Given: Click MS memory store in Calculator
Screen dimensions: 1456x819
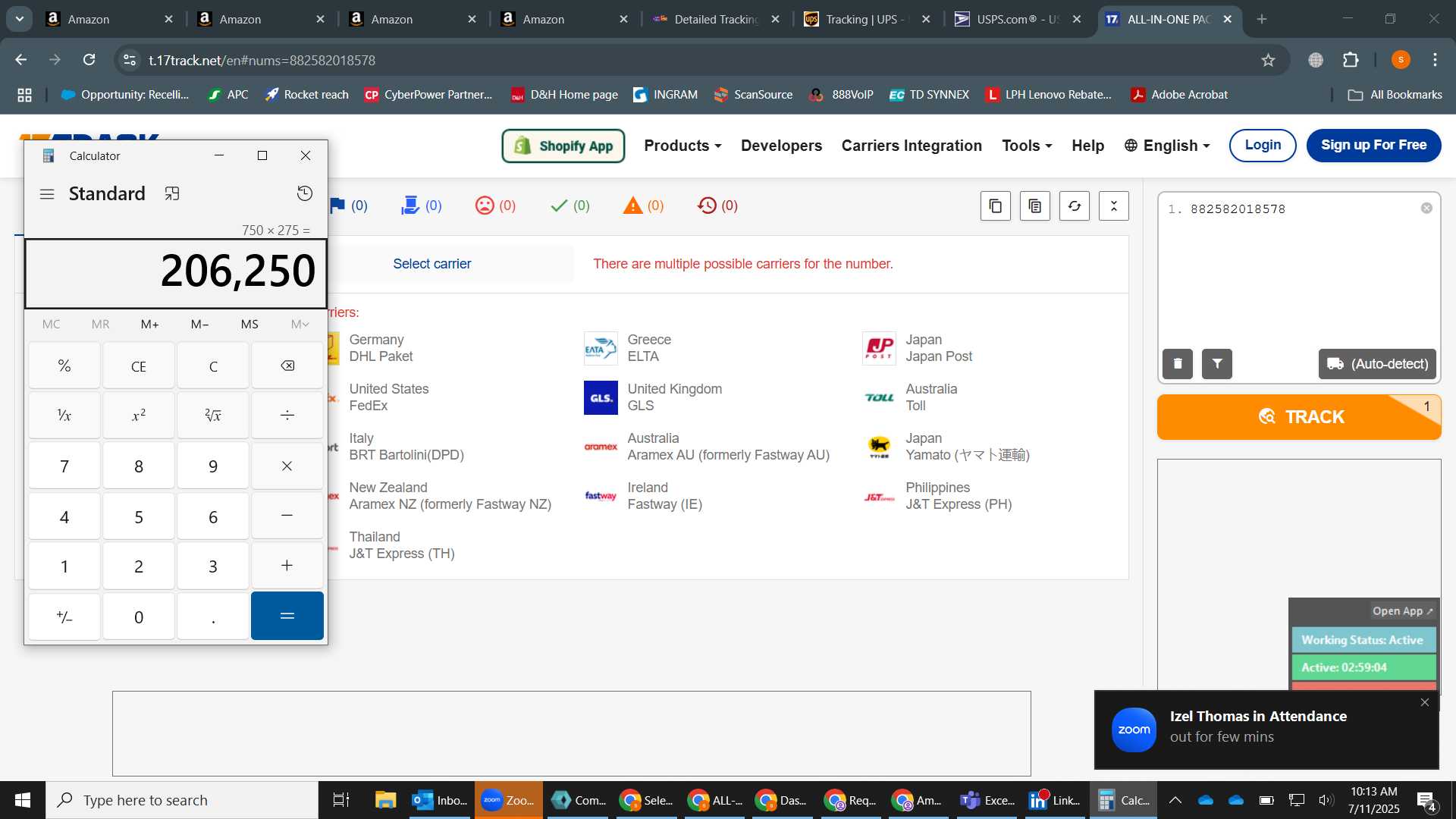Looking at the screenshot, I should [249, 324].
